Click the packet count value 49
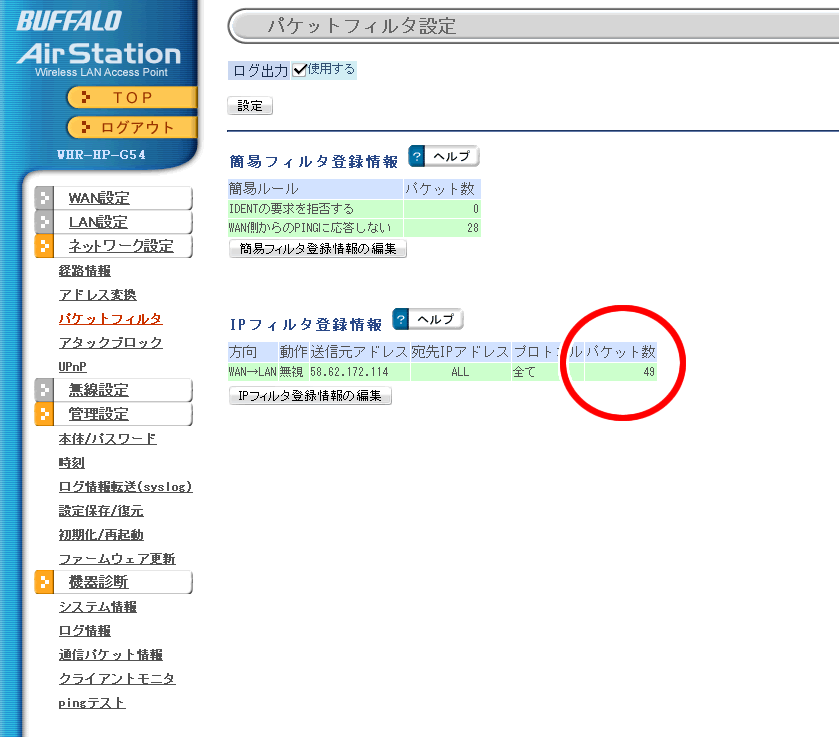 [649, 371]
